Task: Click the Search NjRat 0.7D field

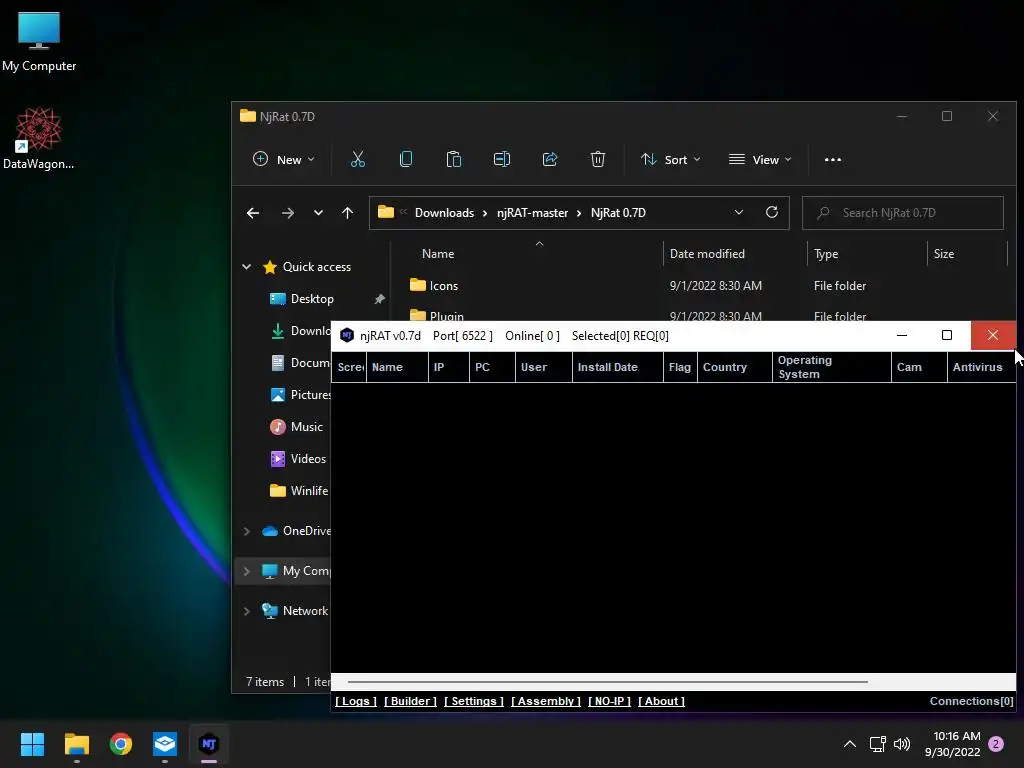Action: coord(903,213)
